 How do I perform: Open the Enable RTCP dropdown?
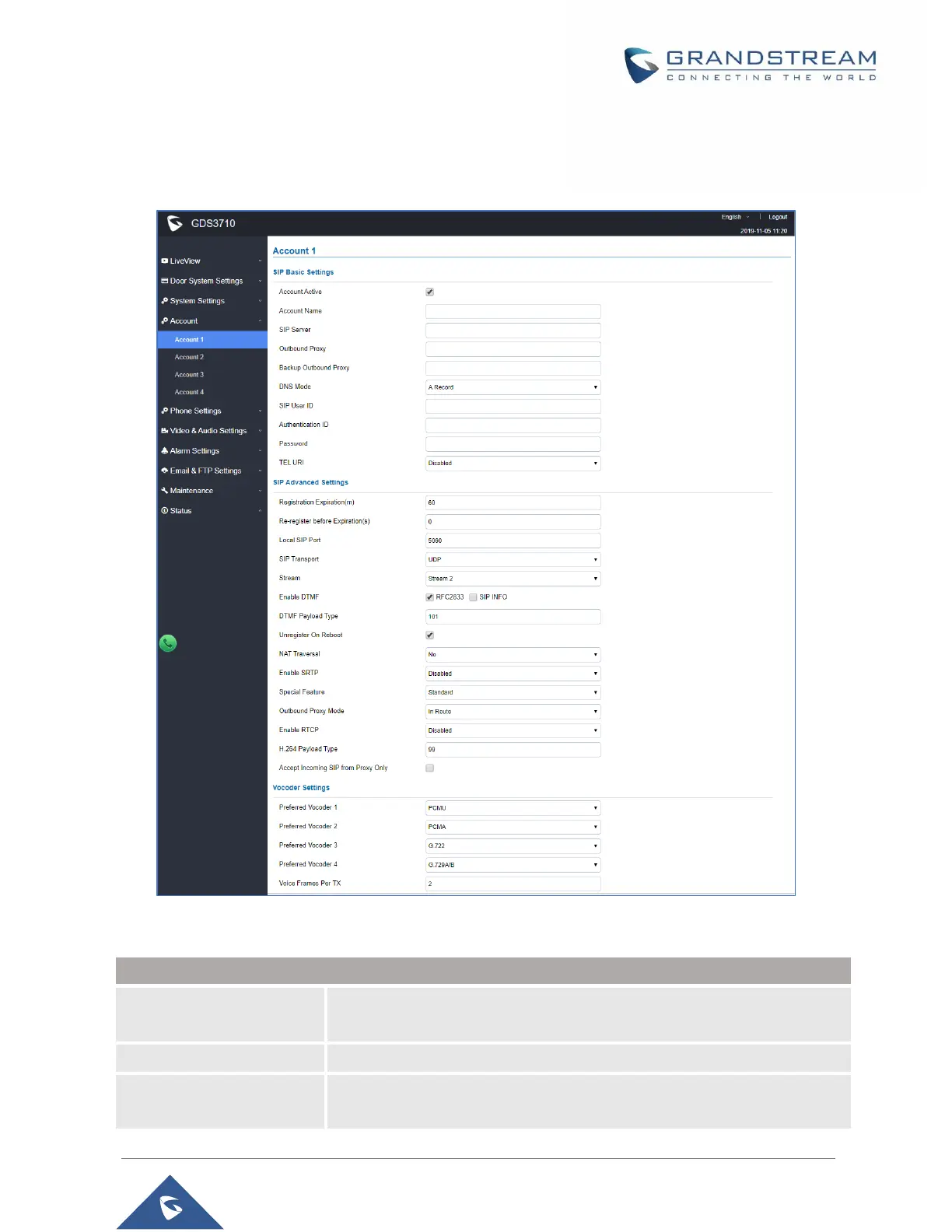pyautogui.click(x=513, y=730)
